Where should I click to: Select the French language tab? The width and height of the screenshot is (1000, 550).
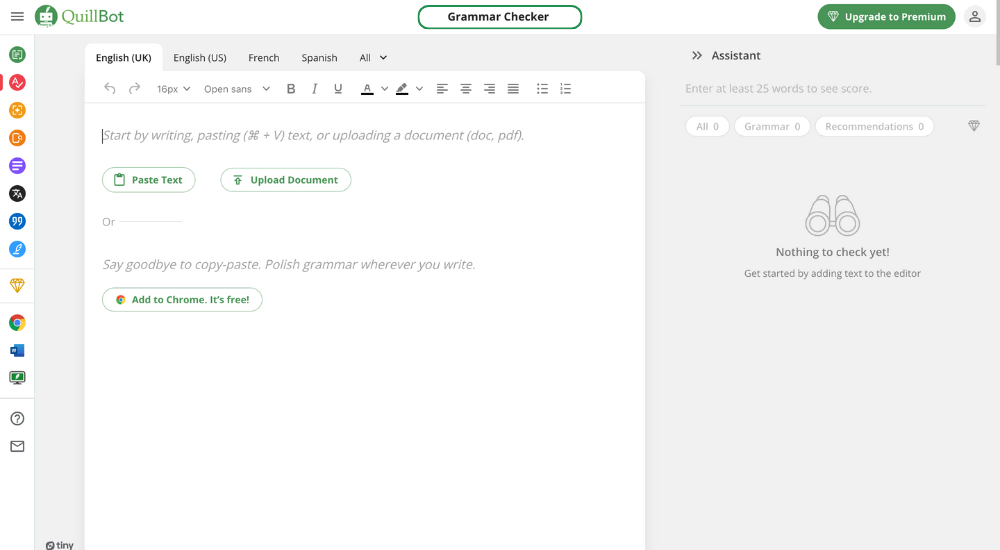pyautogui.click(x=264, y=58)
